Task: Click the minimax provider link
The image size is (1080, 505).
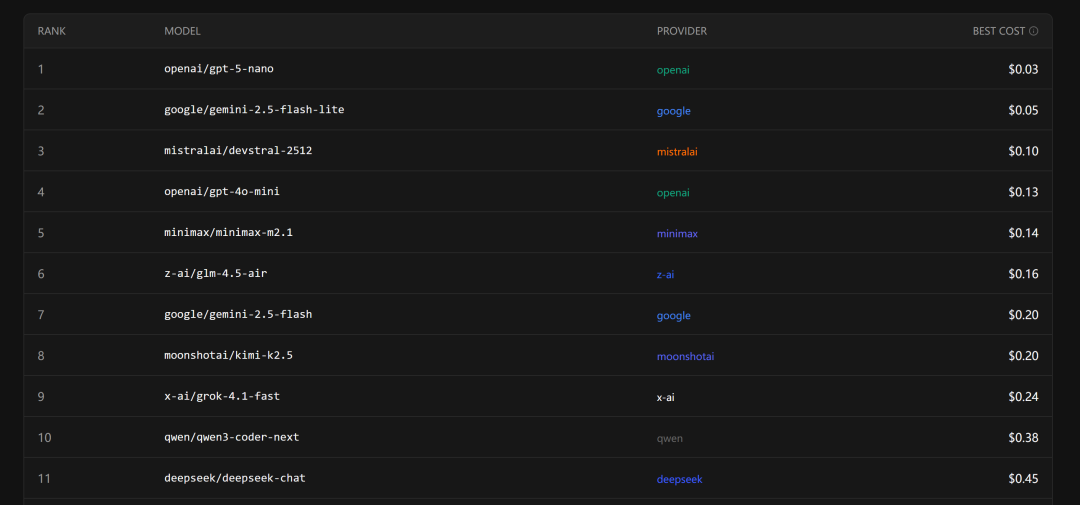Action: (x=677, y=234)
